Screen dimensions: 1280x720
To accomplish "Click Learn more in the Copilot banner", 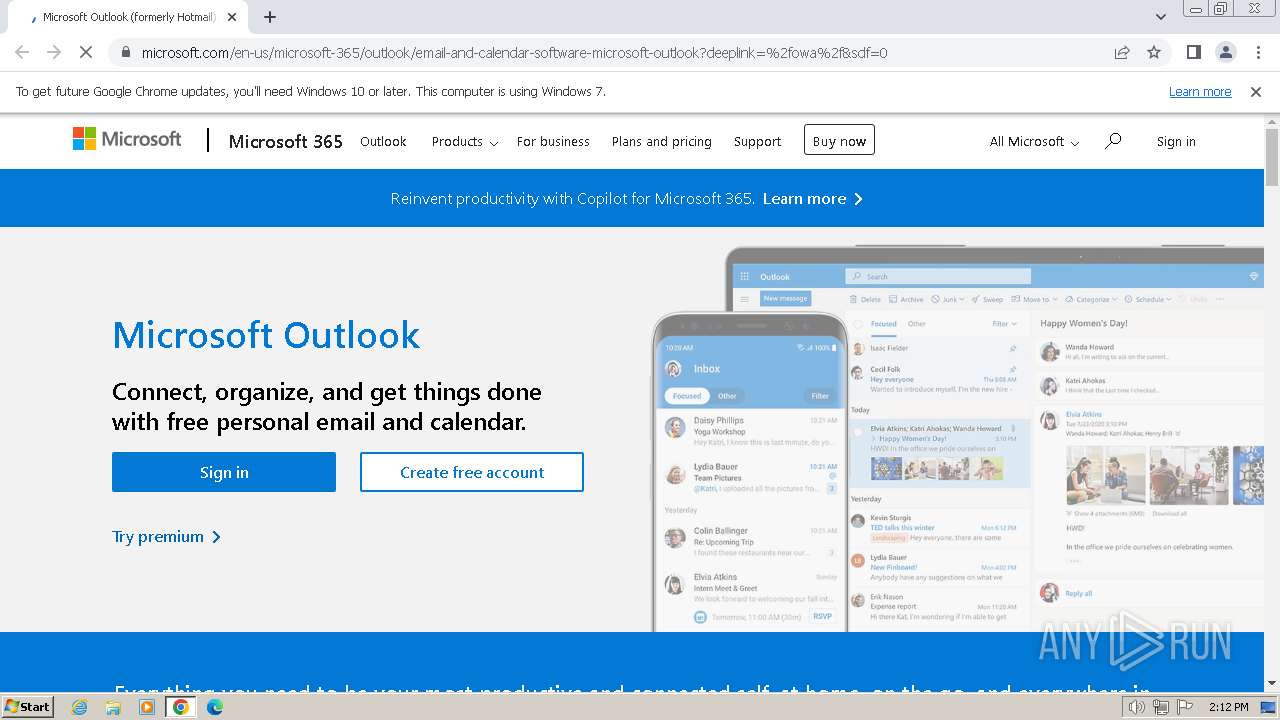I will point(812,198).
